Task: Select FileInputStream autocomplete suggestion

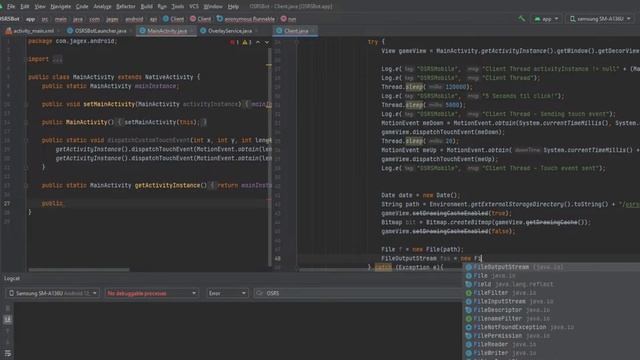Action: pos(552,301)
